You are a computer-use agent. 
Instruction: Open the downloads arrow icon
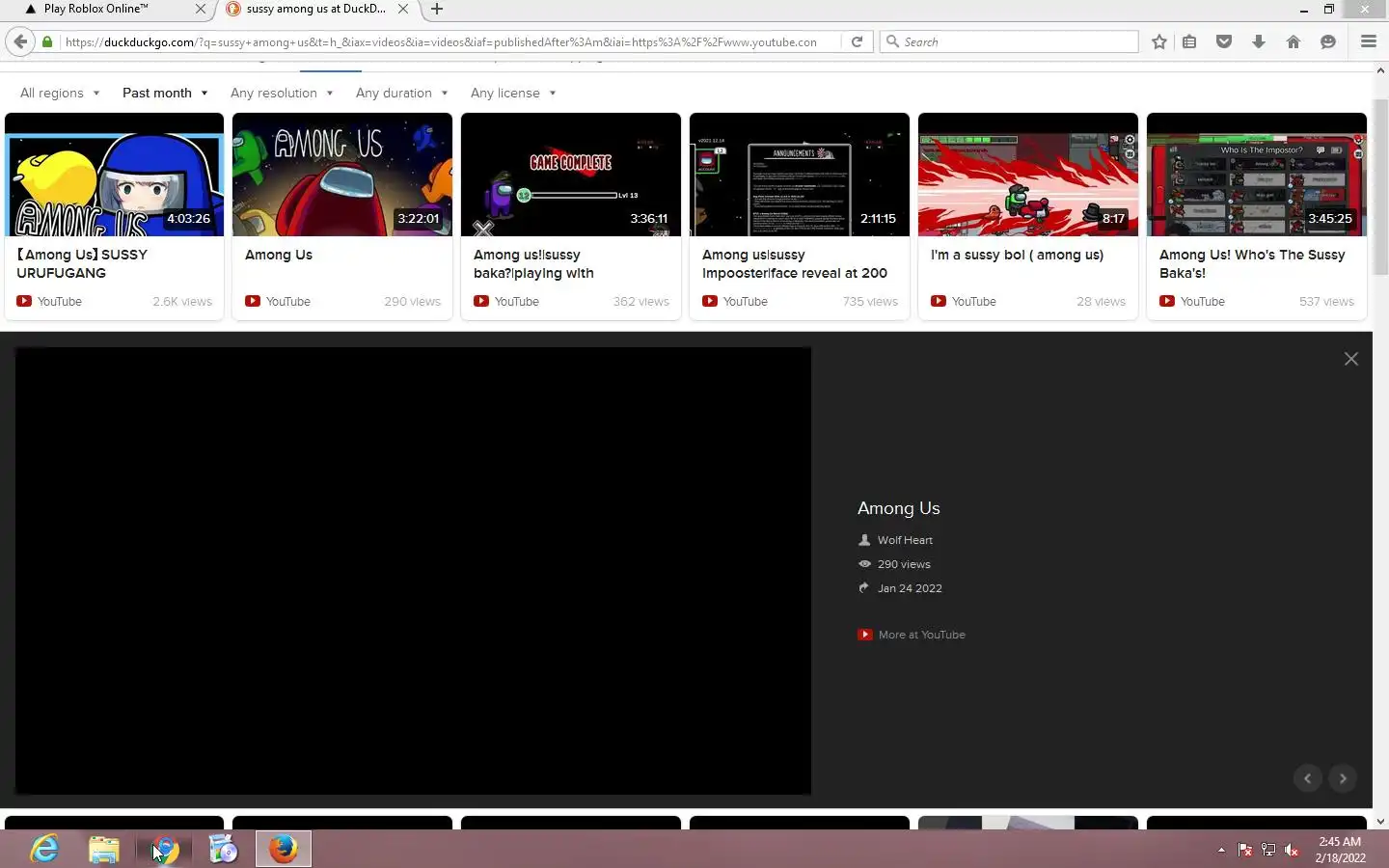[x=1259, y=41]
